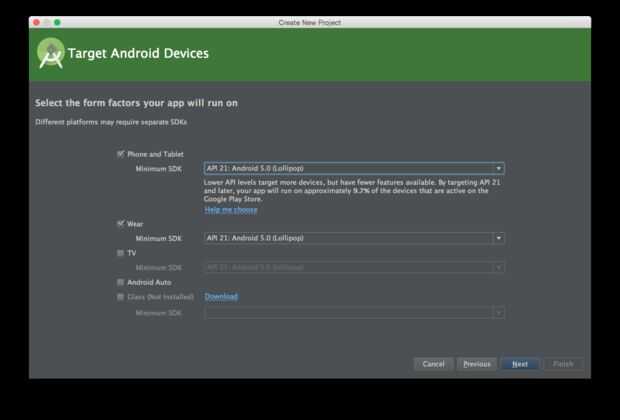The width and height of the screenshot is (620, 420).
Task: Click the Android Studio logo icon
Action: [50, 53]
